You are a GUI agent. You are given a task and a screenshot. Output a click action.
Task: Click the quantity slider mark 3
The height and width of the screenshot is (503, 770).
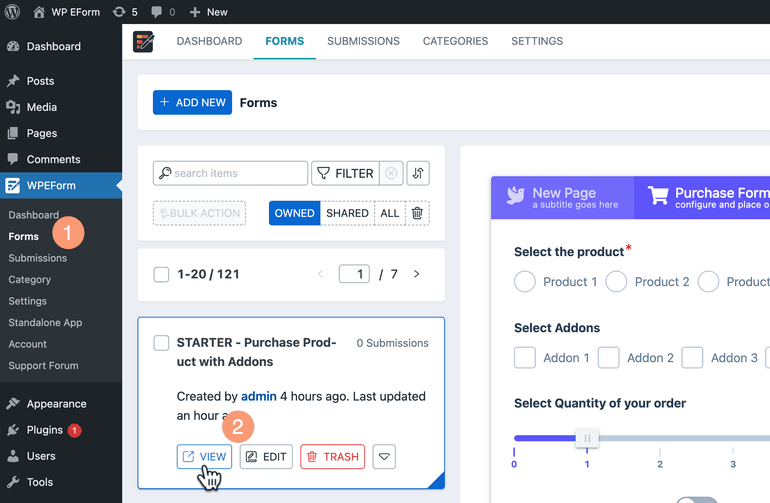click(733, 464)
